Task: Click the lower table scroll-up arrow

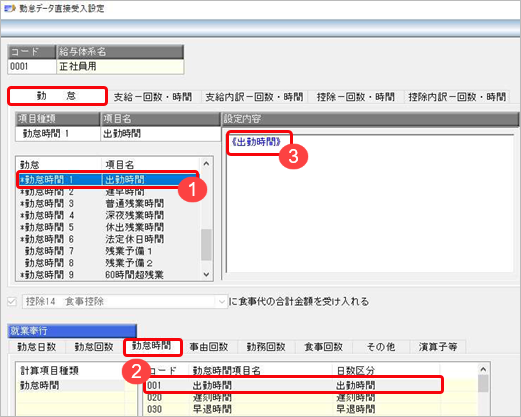Action: (483, 369)
